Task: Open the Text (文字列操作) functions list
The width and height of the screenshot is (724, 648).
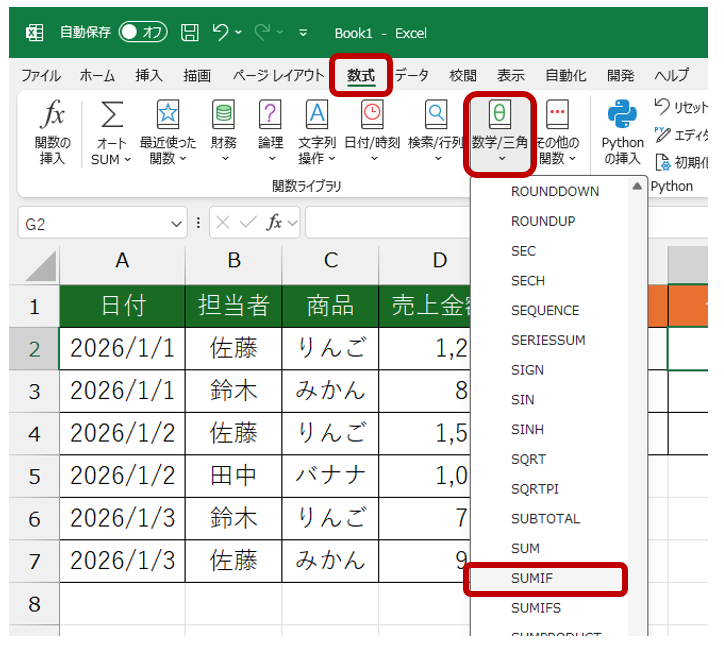Action: pyautogui.click(x=317, y=132)
